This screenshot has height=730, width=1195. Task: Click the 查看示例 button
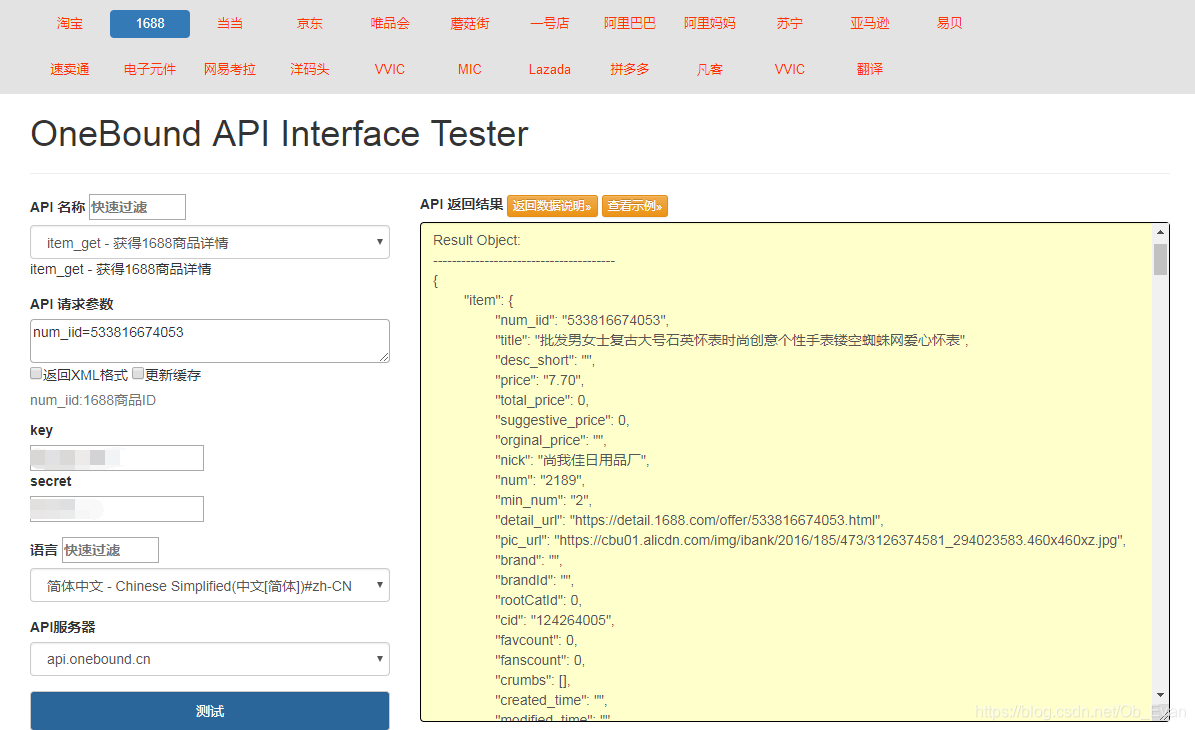point(635,206)
